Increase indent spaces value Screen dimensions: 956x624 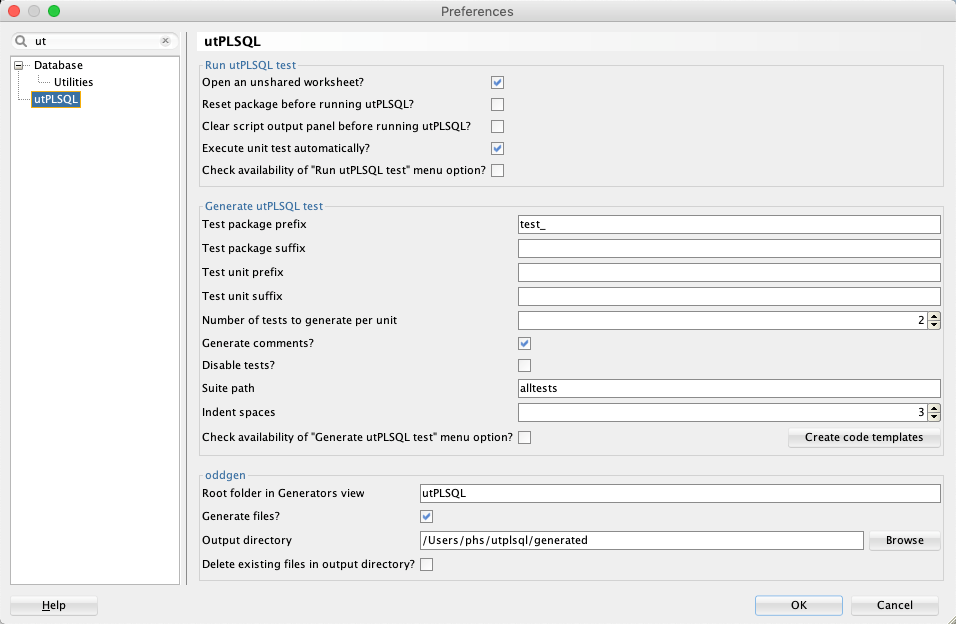[x=934, y=408]
